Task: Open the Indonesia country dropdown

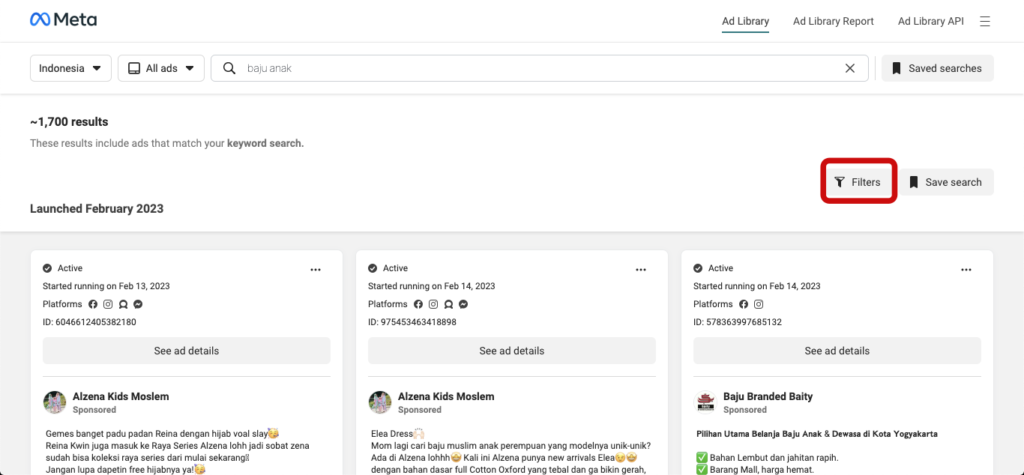Action: click(71, 68)
